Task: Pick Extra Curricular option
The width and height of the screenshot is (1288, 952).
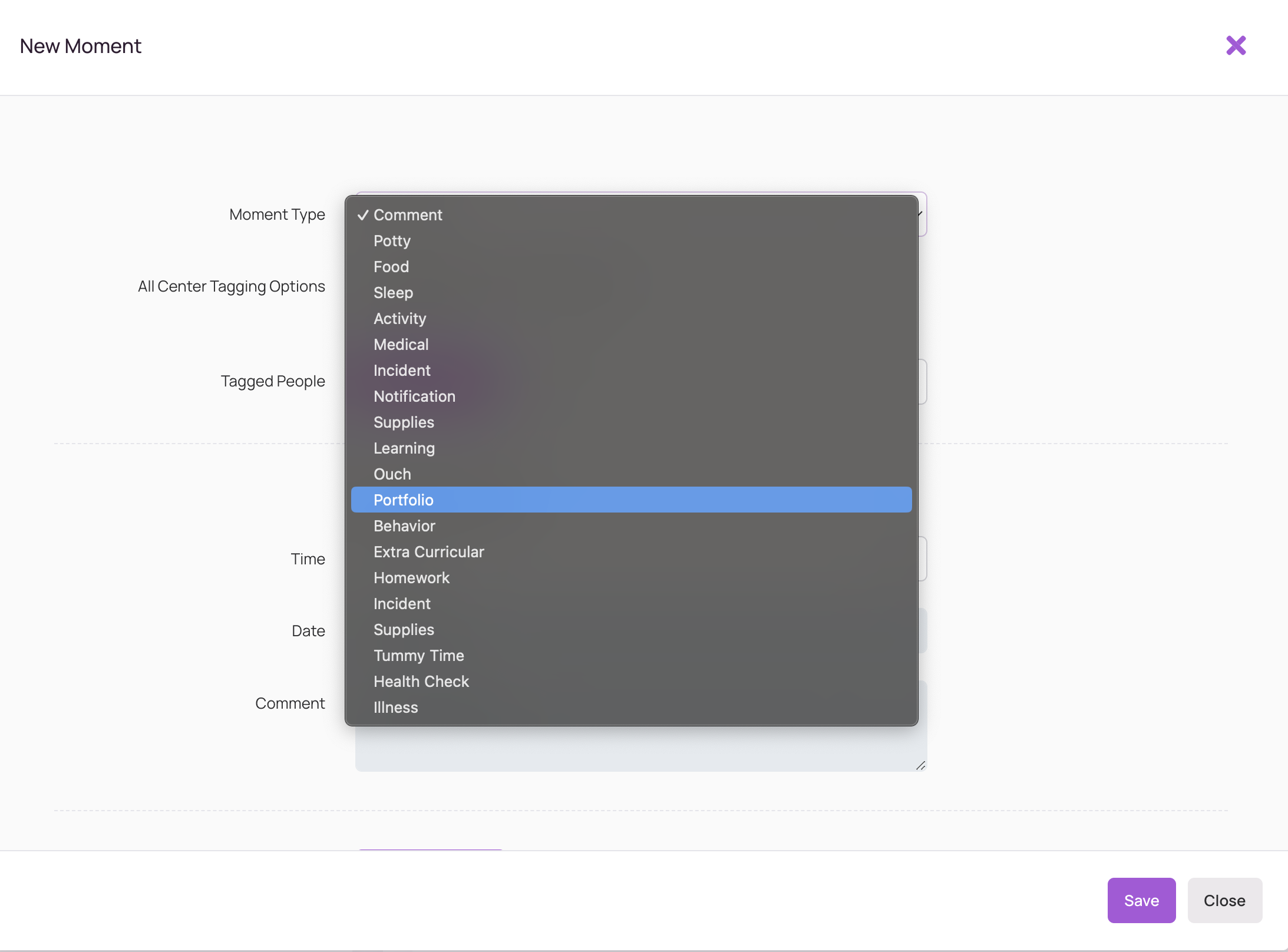Action: click(x=428, y=552)
